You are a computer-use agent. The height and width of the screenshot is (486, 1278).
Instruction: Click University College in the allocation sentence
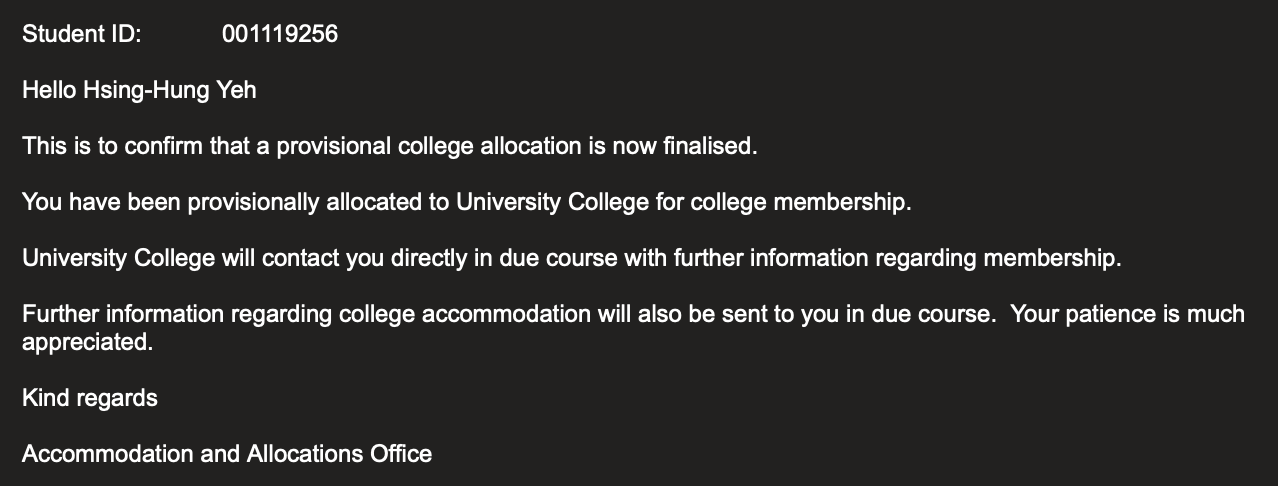click(553, 202)
